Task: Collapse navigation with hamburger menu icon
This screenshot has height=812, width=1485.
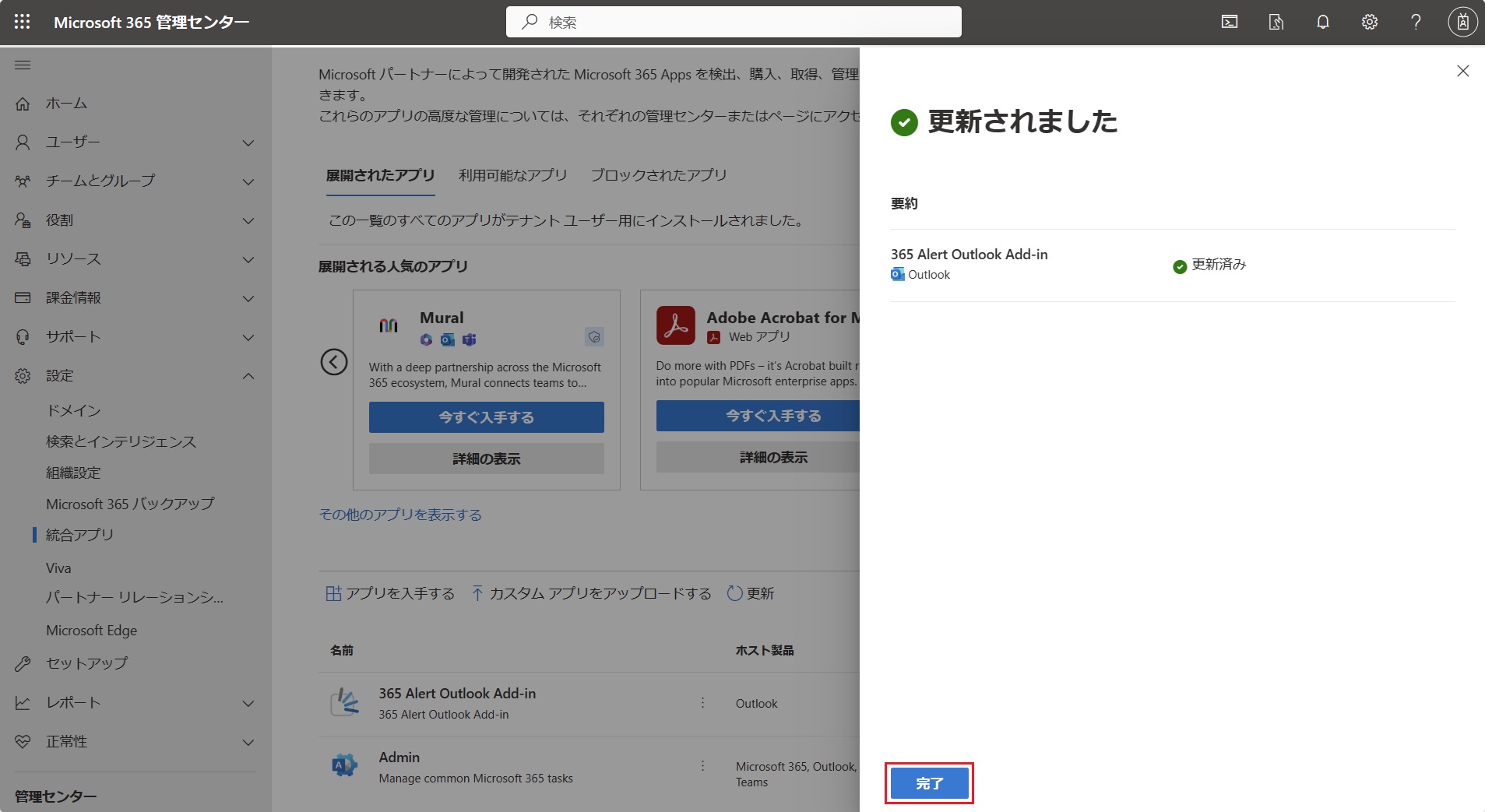Action: click(23, 65)
